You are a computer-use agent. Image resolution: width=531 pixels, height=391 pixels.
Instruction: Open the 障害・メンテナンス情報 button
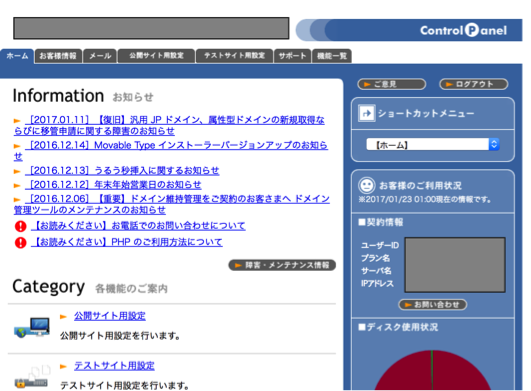[x=282, y=265]
